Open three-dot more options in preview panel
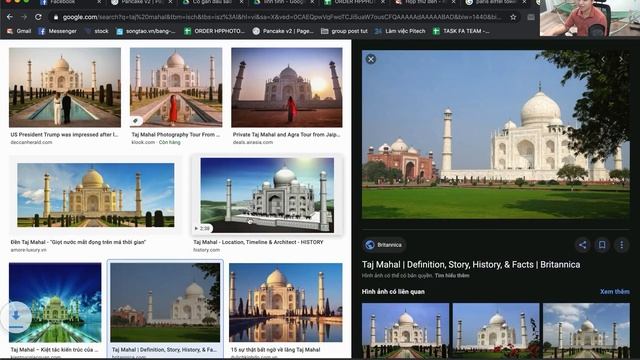The image size is (640, 360). 622,245
